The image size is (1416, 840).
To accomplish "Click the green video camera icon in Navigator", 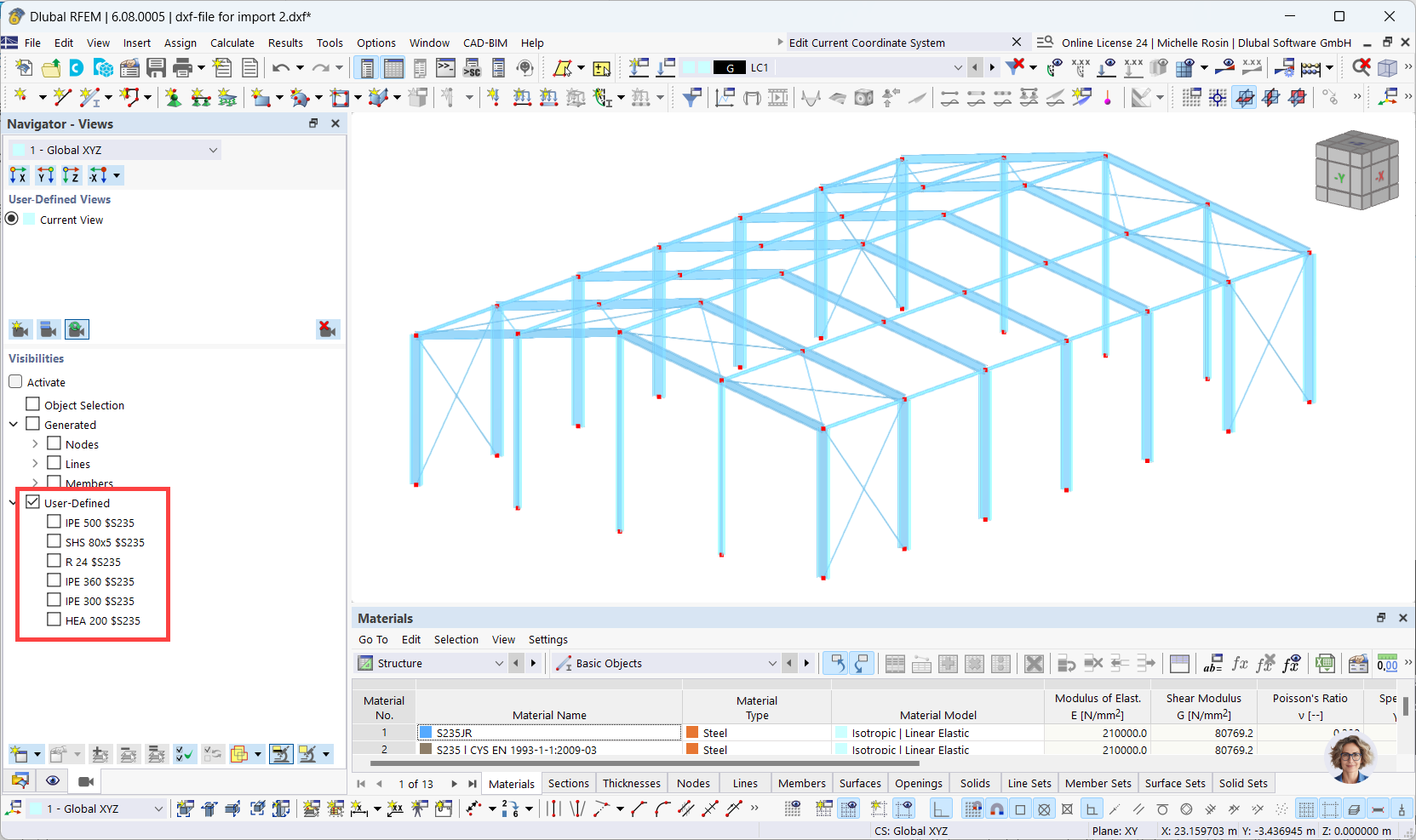I will coord(77,329).
